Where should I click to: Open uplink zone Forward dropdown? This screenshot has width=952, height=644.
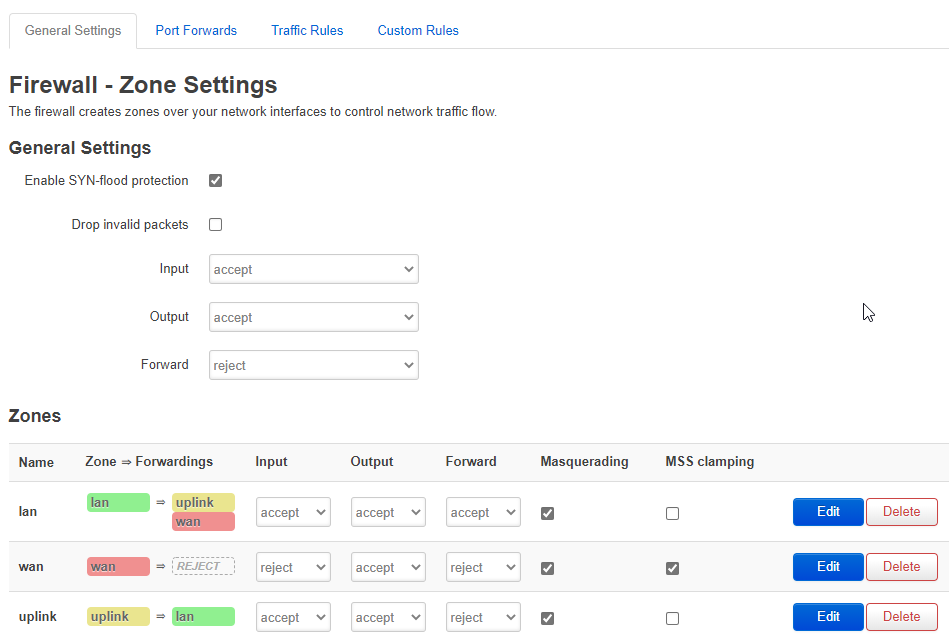[482, 618]
